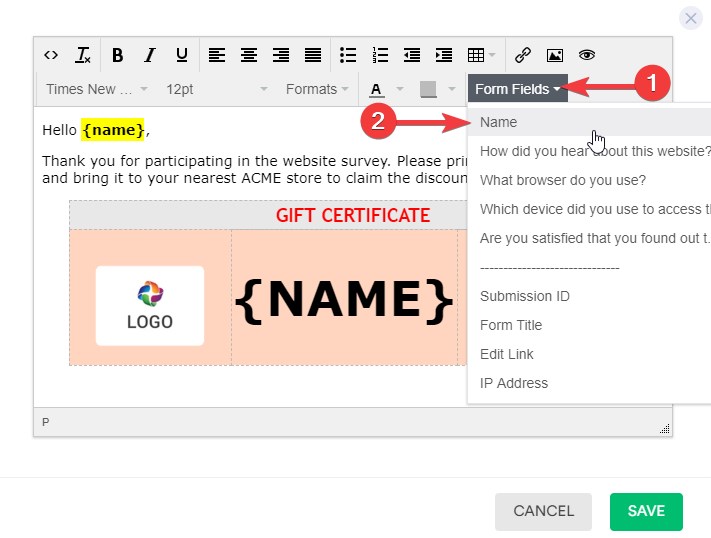Open the Times New Roman font dropdown

click(x=97, y=89)
